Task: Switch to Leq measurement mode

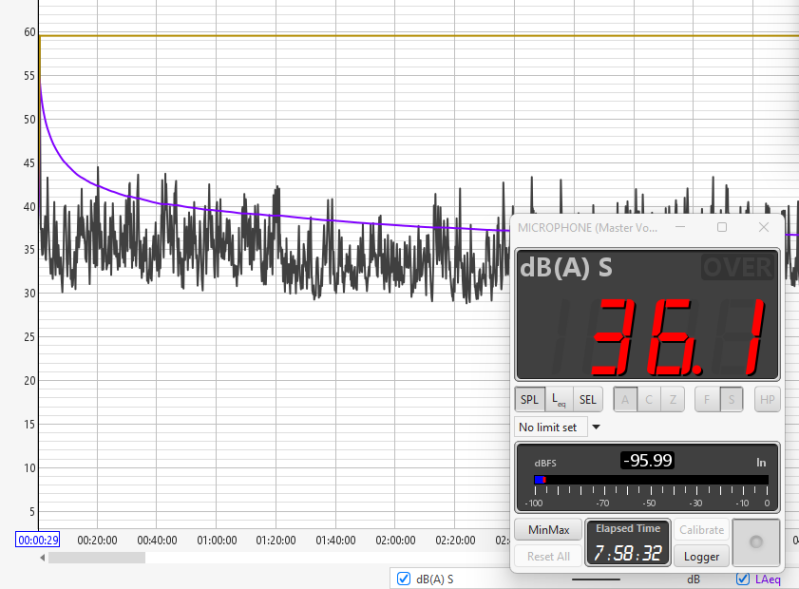Action: pos(558,400)
